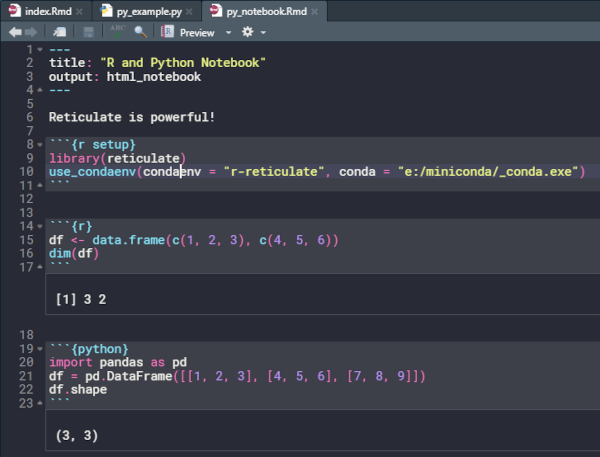This screenshot has width=600, height=457.
Task: Click the "Reticulate is powerful!" line
Action: pyautogui.click(x=132, y=117)
